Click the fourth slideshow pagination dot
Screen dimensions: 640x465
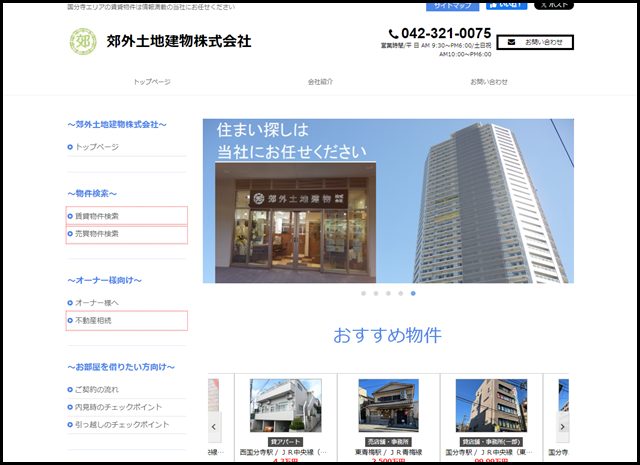tap(401, 293)
